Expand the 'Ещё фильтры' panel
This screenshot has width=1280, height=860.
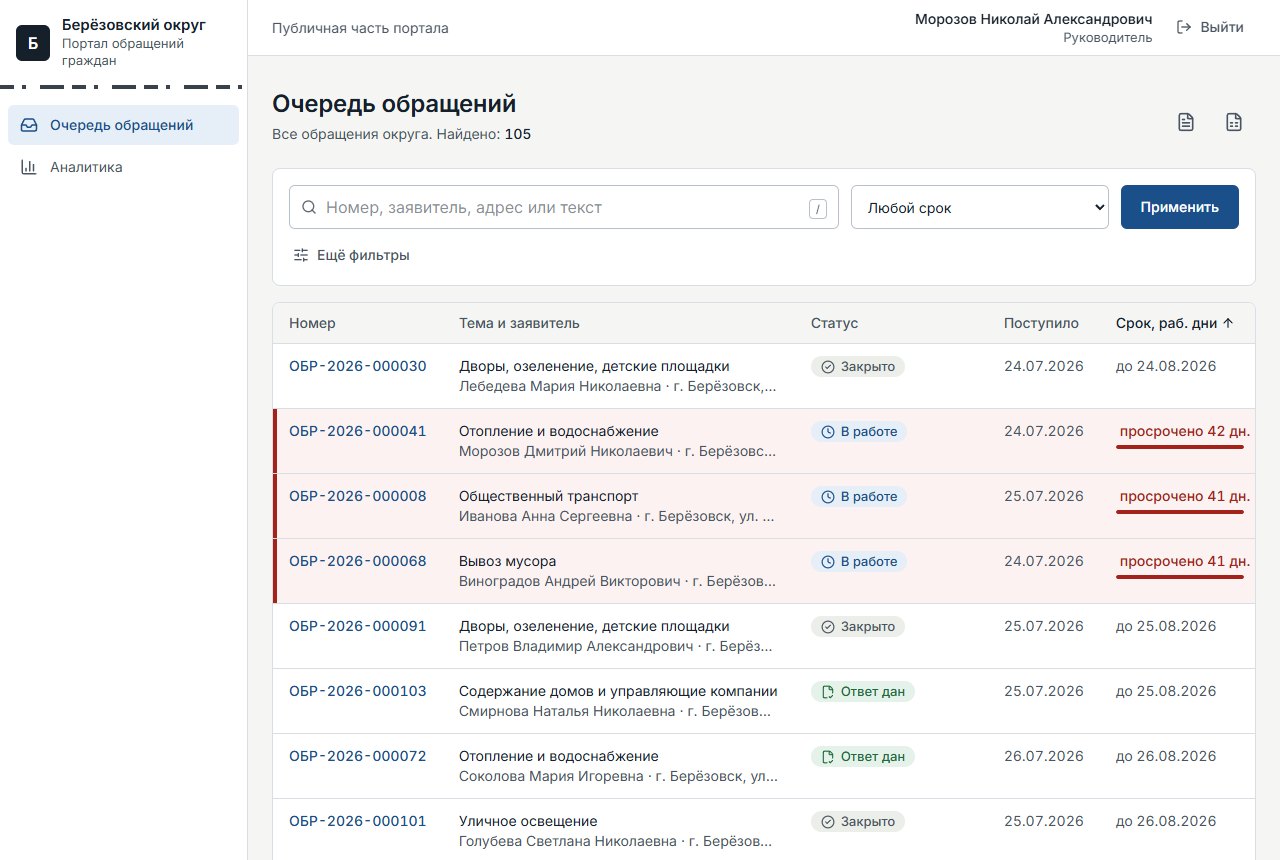(351, 255)
